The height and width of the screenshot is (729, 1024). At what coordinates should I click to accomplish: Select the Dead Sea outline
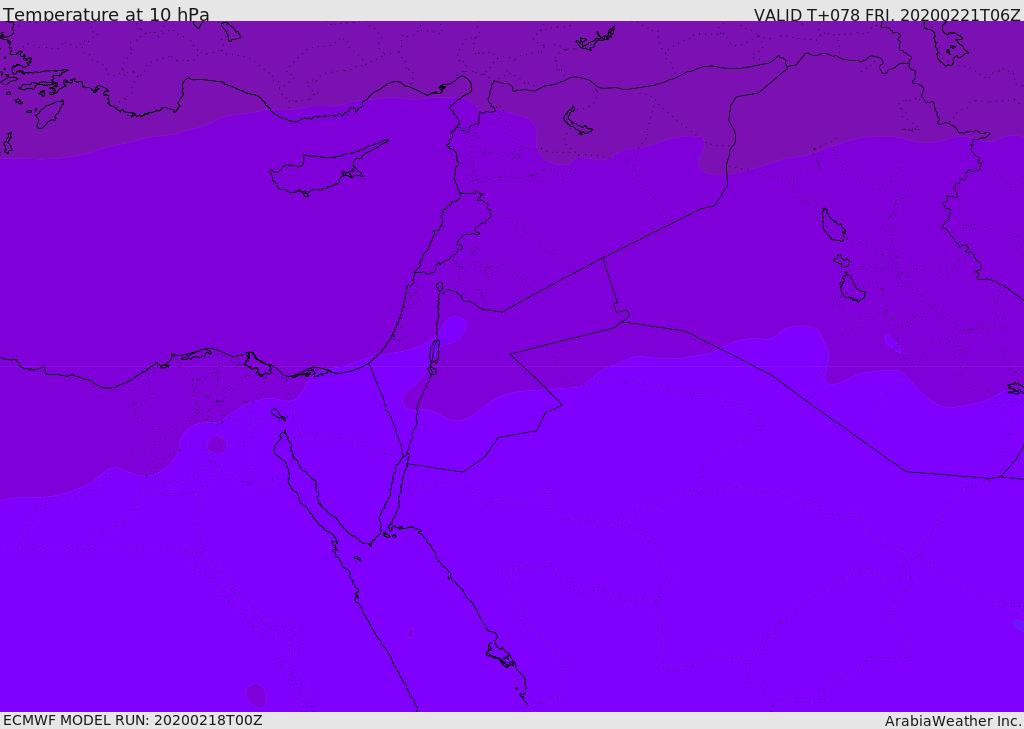434,353
